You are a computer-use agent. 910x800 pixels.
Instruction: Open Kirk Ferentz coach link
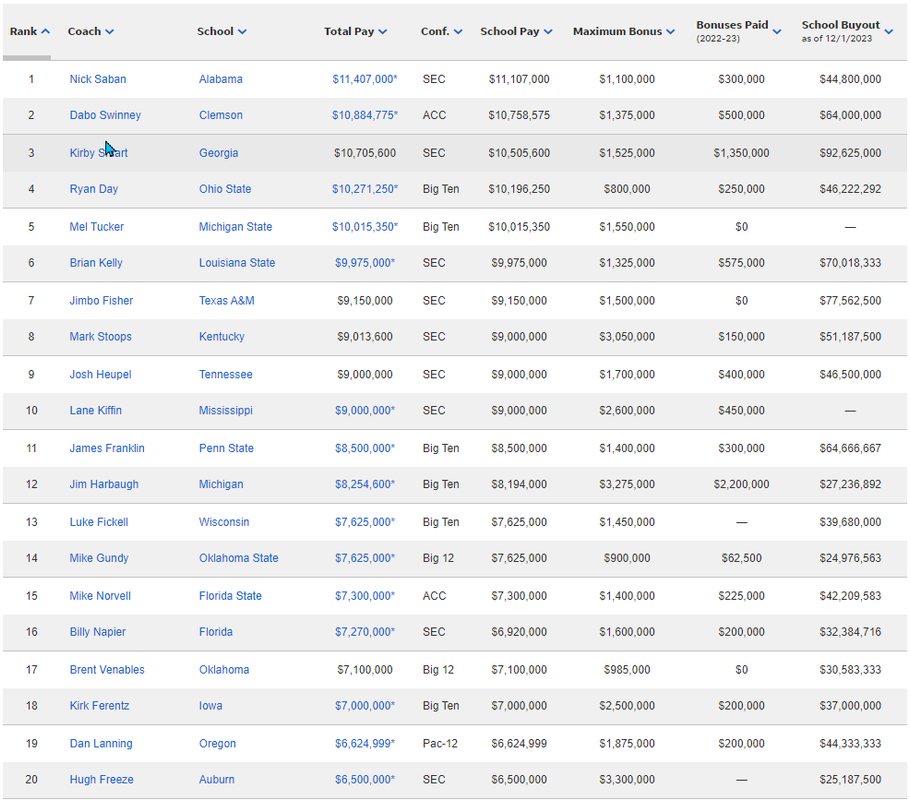point(99,705)
